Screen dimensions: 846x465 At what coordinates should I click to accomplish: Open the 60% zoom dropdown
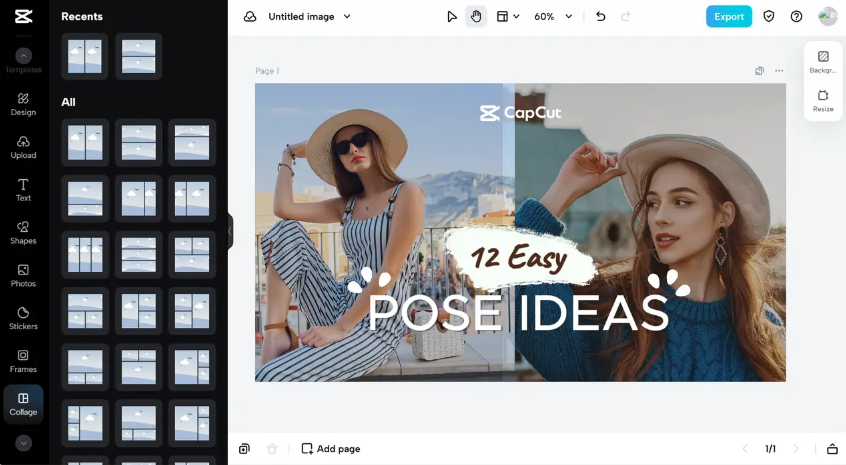click(x=552, y=17)
